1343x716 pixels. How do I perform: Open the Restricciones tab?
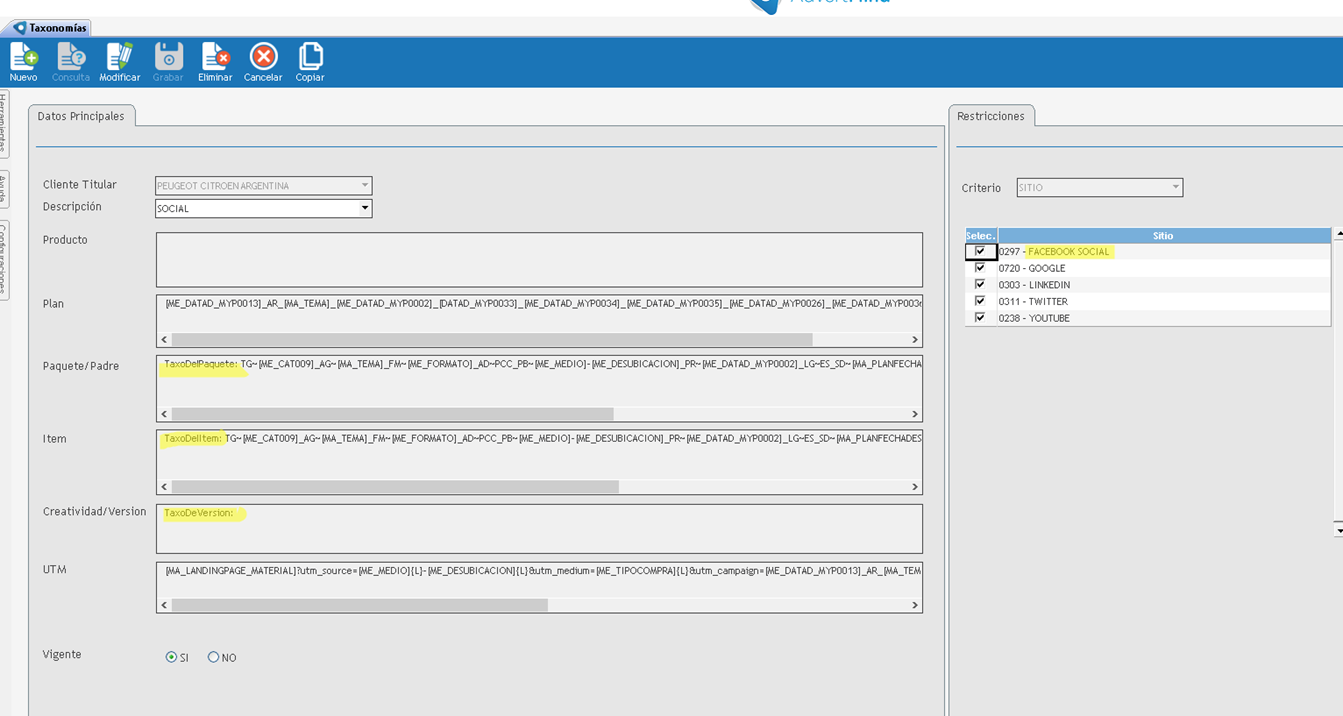990,117
